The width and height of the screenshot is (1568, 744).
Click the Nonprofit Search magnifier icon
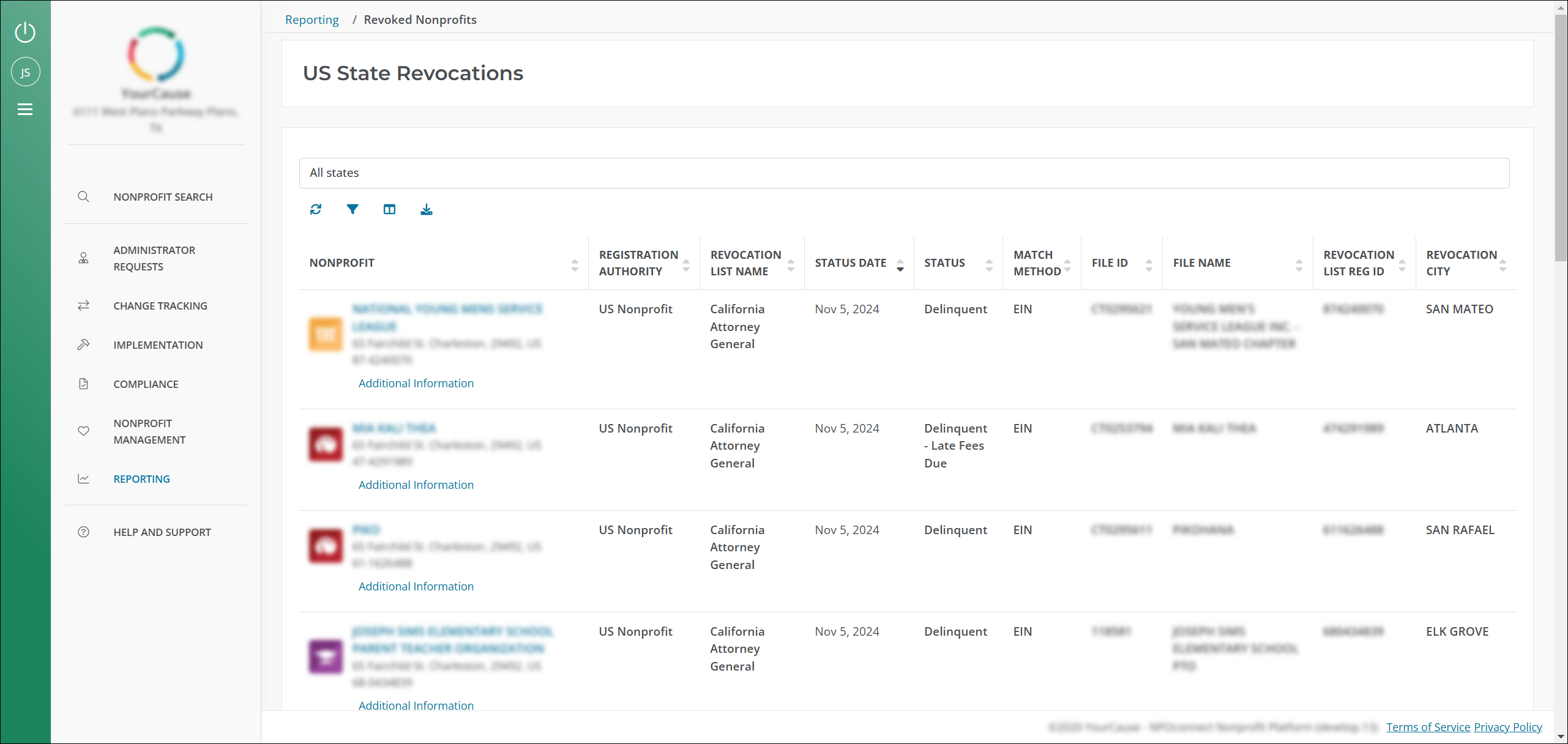click(84, 197)
